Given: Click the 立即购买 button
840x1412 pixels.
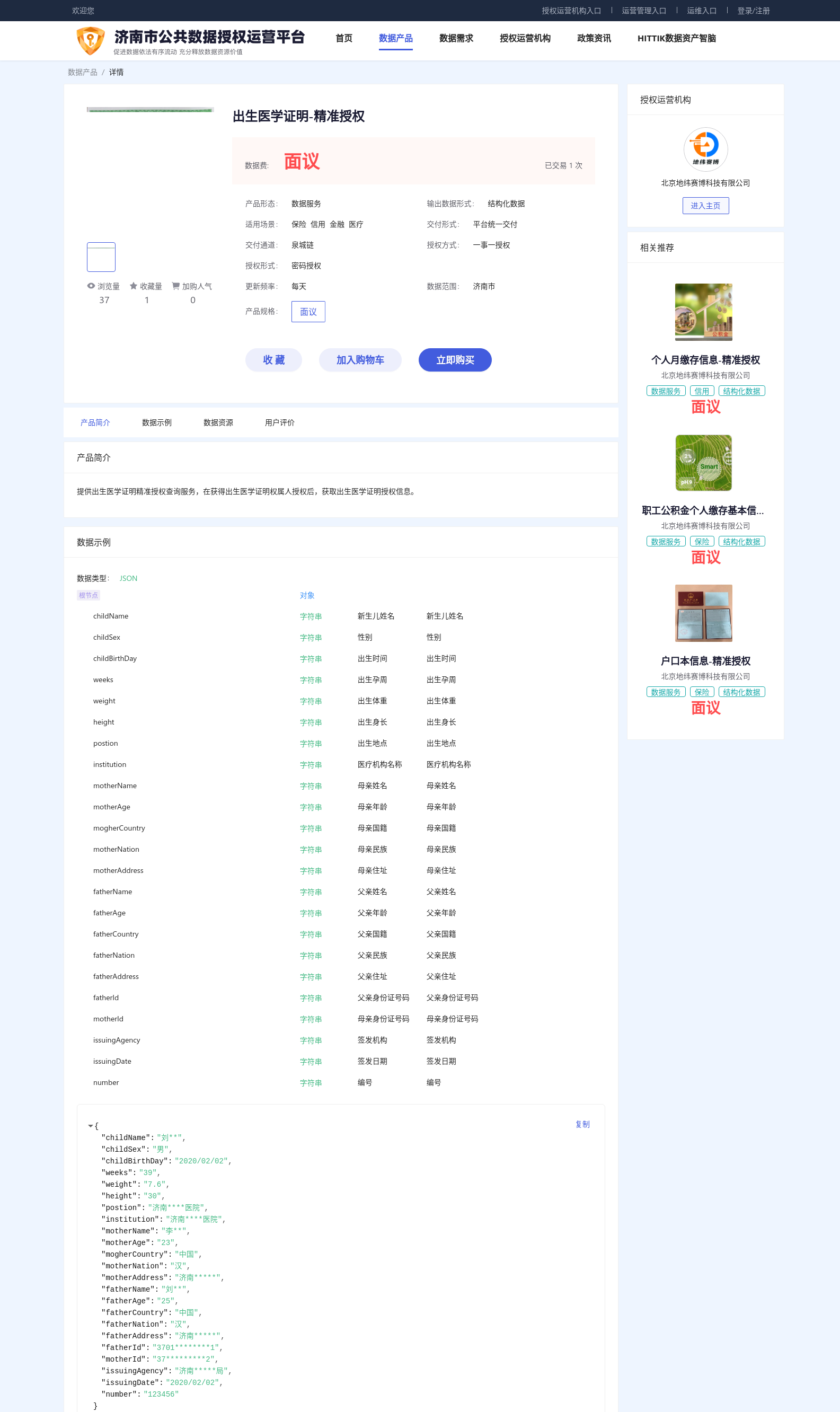Looking at the screenshot, I should (x=455, y=360).
